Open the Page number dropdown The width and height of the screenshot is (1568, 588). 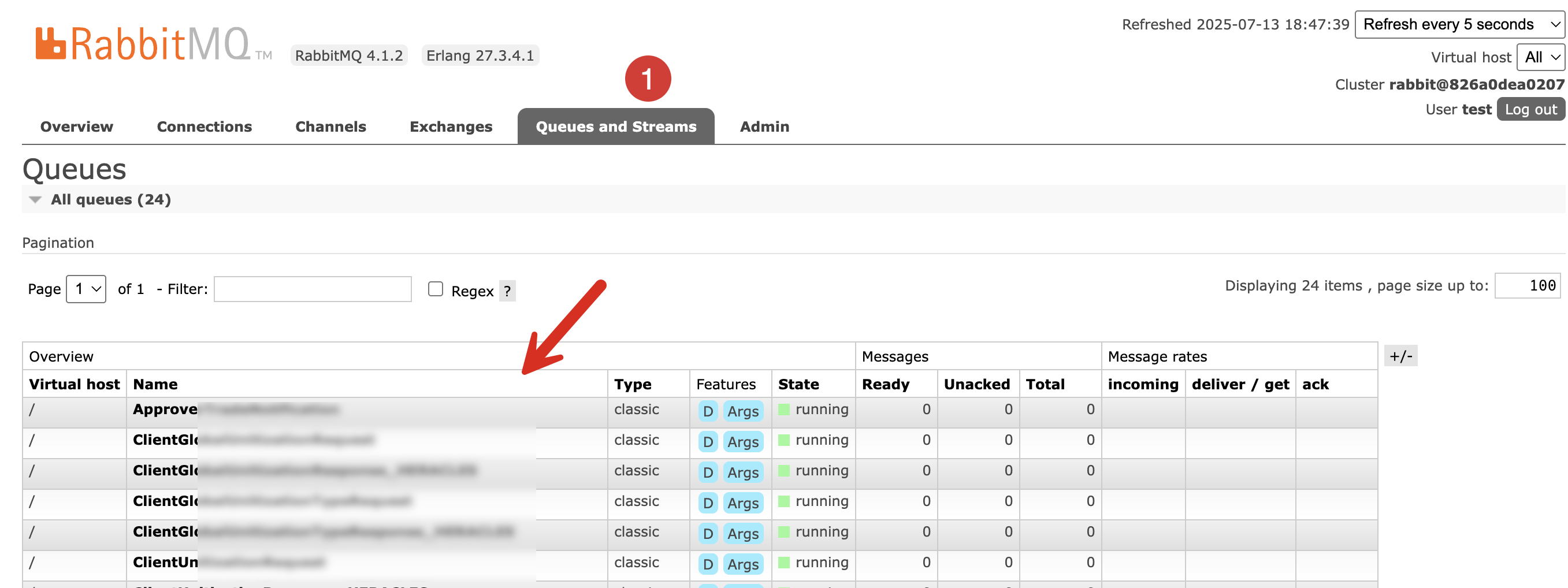(86, 289)
